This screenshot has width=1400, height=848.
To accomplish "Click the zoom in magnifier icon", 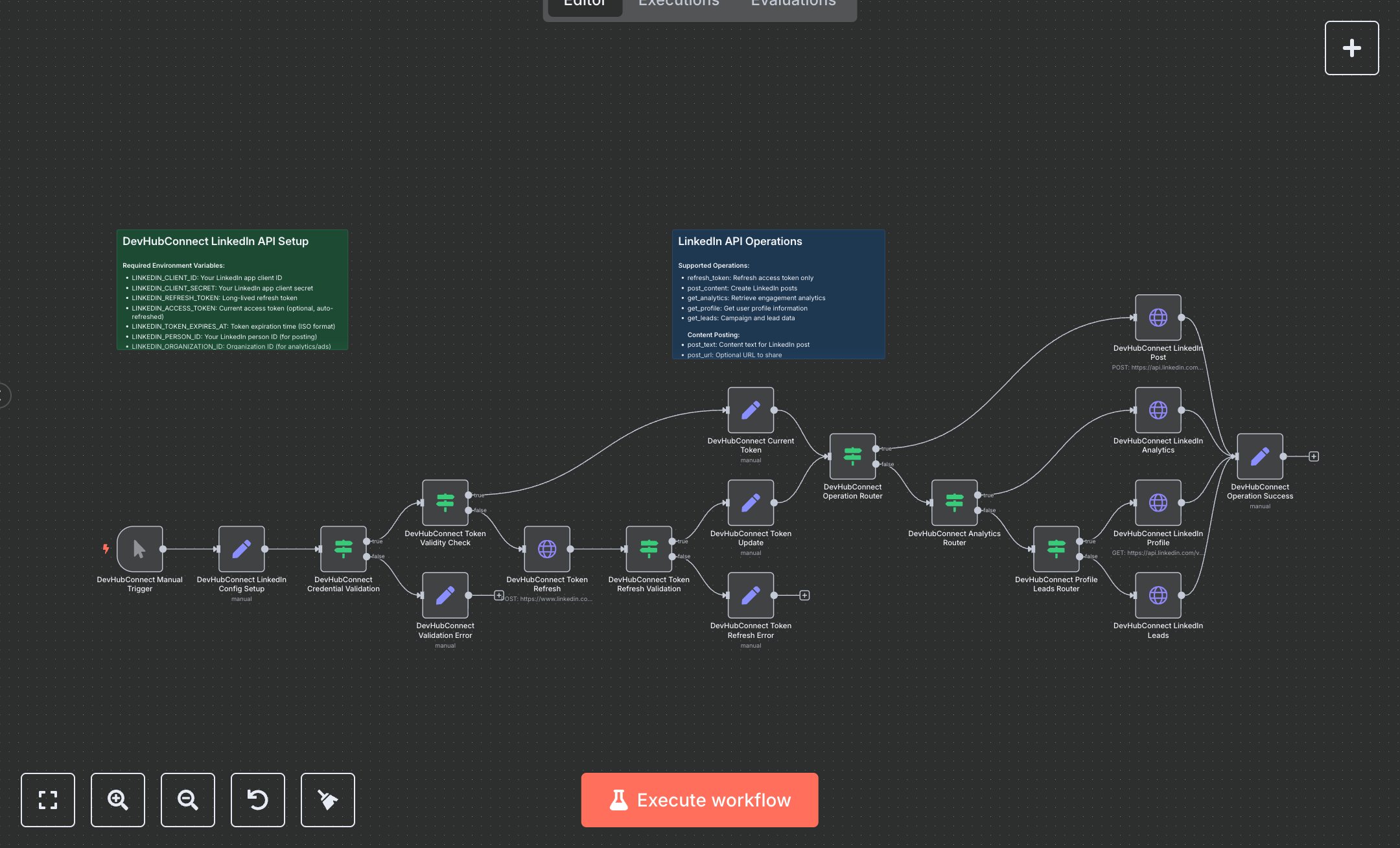I will click(117, 799).
